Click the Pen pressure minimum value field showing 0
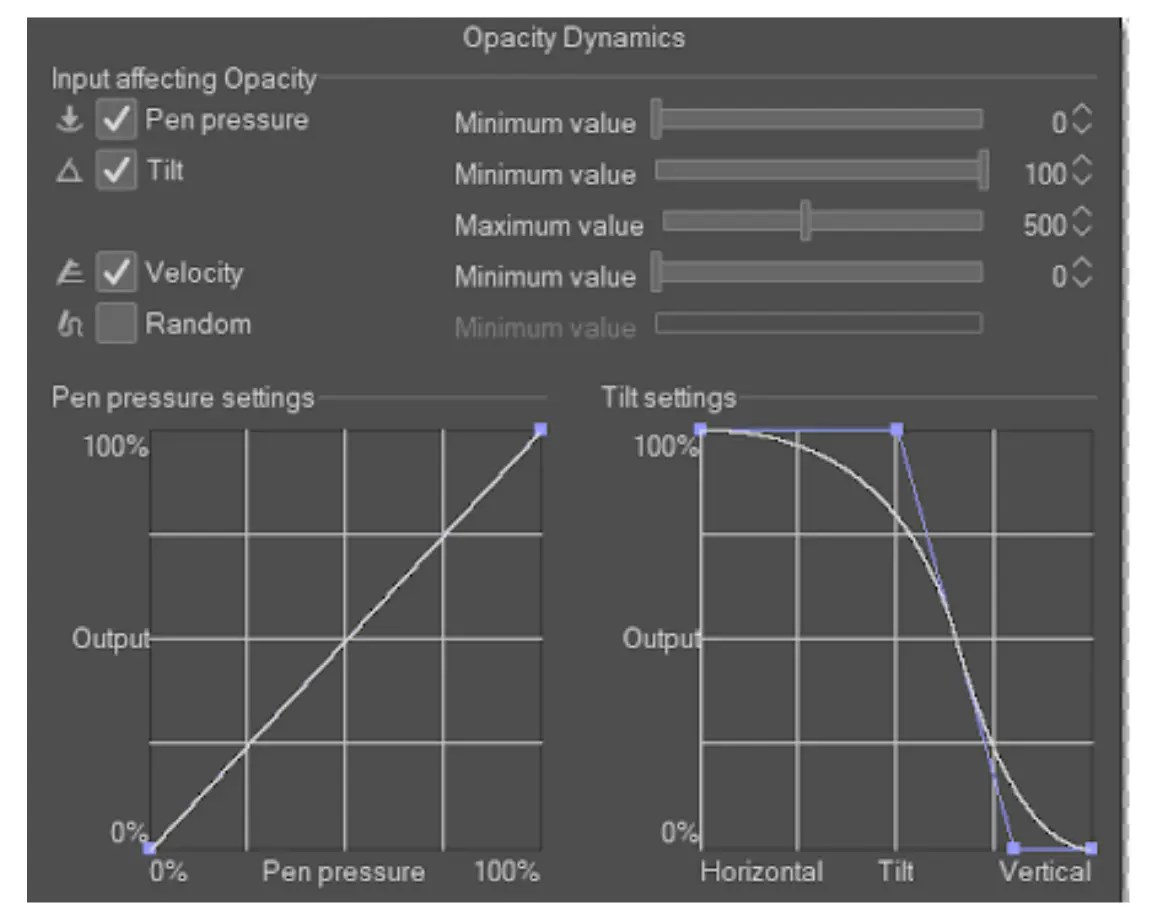 [1059, 122]
